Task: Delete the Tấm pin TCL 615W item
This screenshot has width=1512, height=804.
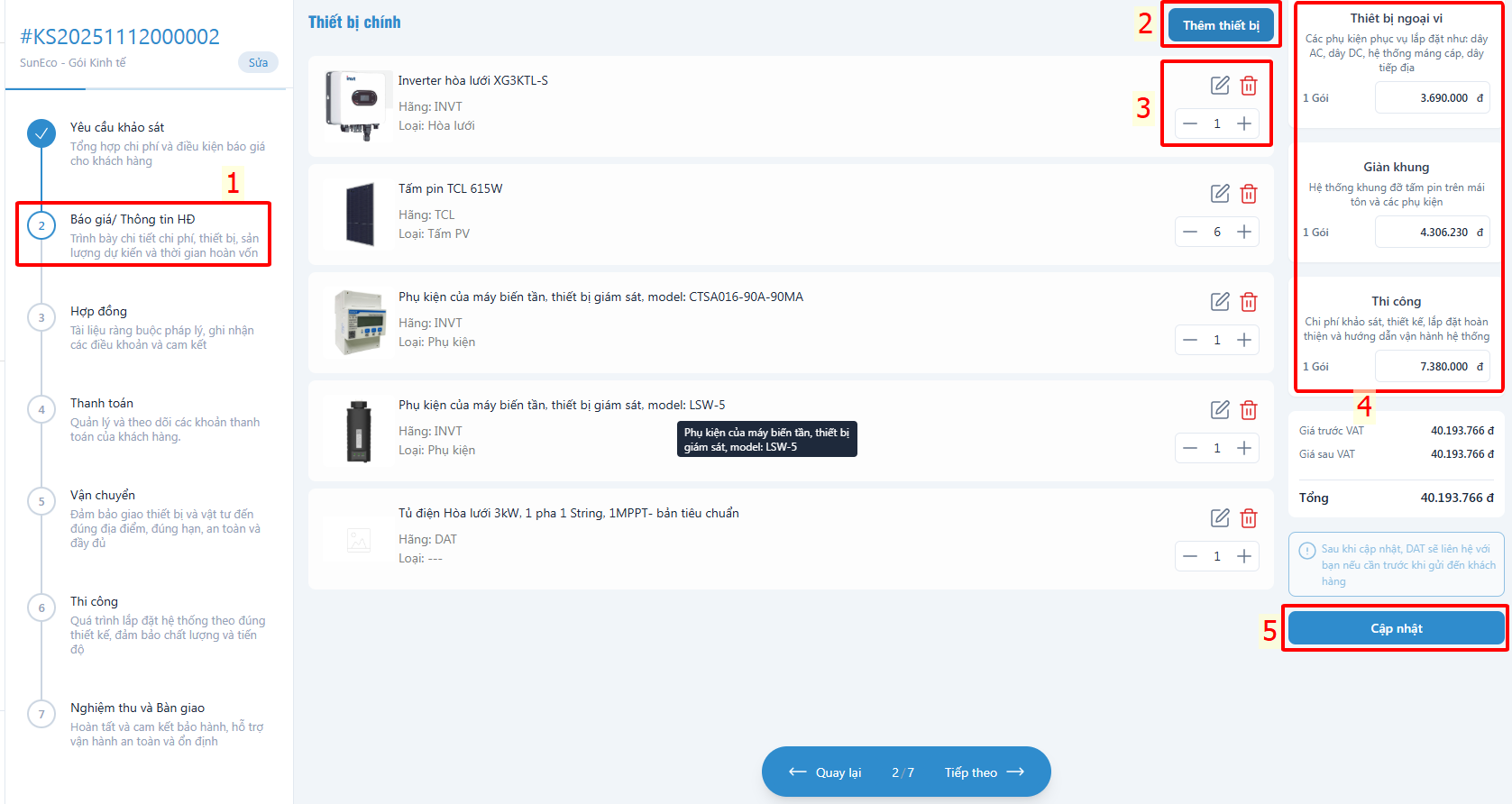Action: pyautogui.click(x=1249, y=194)
